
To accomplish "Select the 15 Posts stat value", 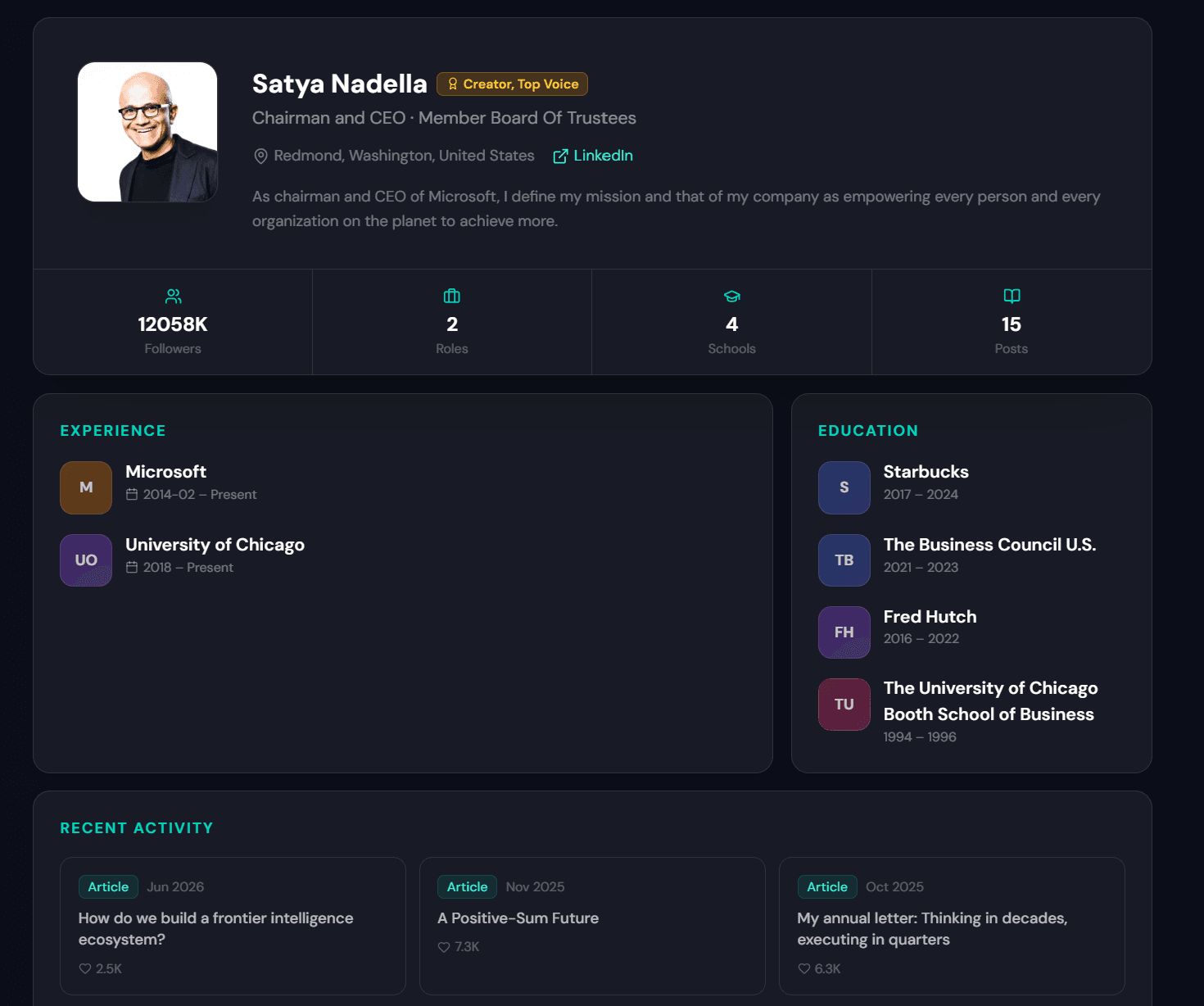I will (x=1012, y=324).
